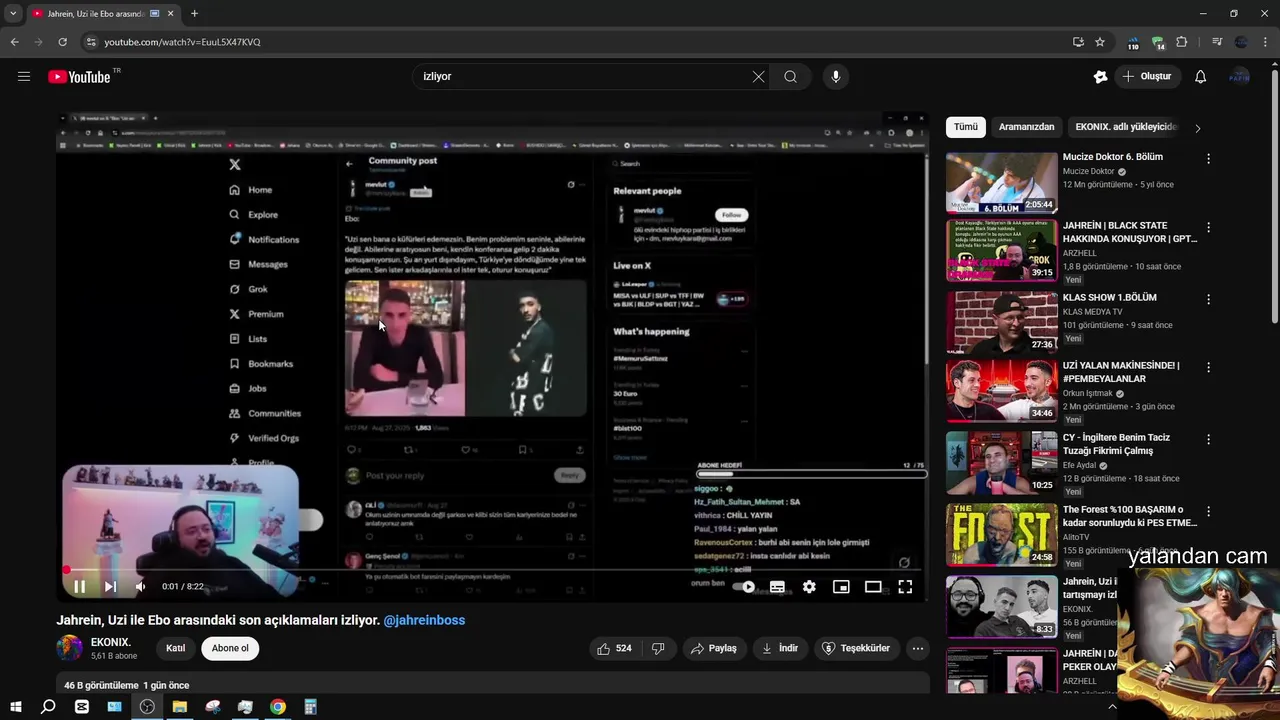Select the Tümü filter chip
The width and height of the screenshot is (1280, 720).
[x=966, y=127]
